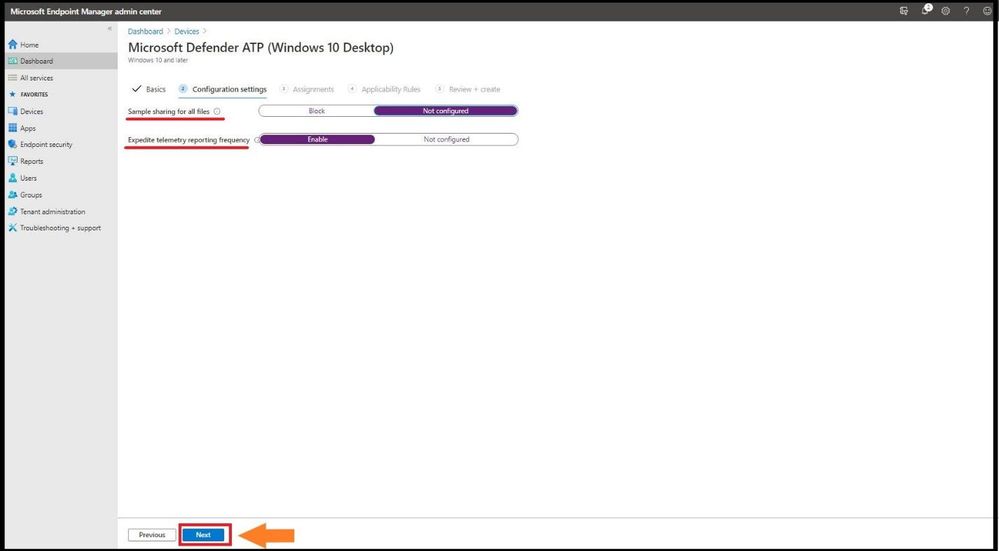Set Expedite telemetry to Enable
Image resolution: width=999 pixels, height=551 pixels.
pos(317,140)
